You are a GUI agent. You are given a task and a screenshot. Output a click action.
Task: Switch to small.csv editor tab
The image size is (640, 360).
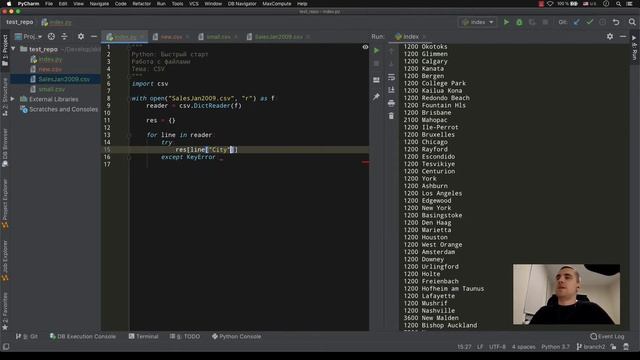click(x=218, y=37)
